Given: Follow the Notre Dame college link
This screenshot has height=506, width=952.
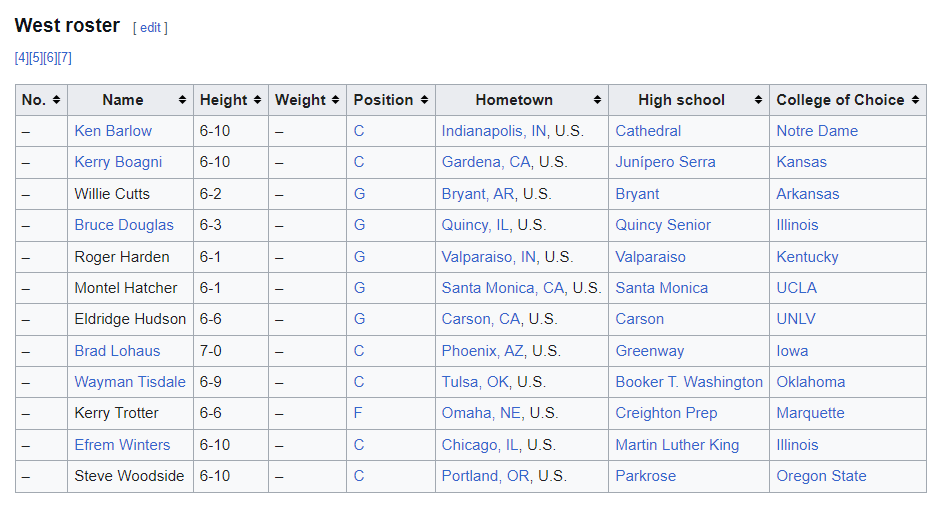Looking at the screenshot, I should [x=817, y=131].
